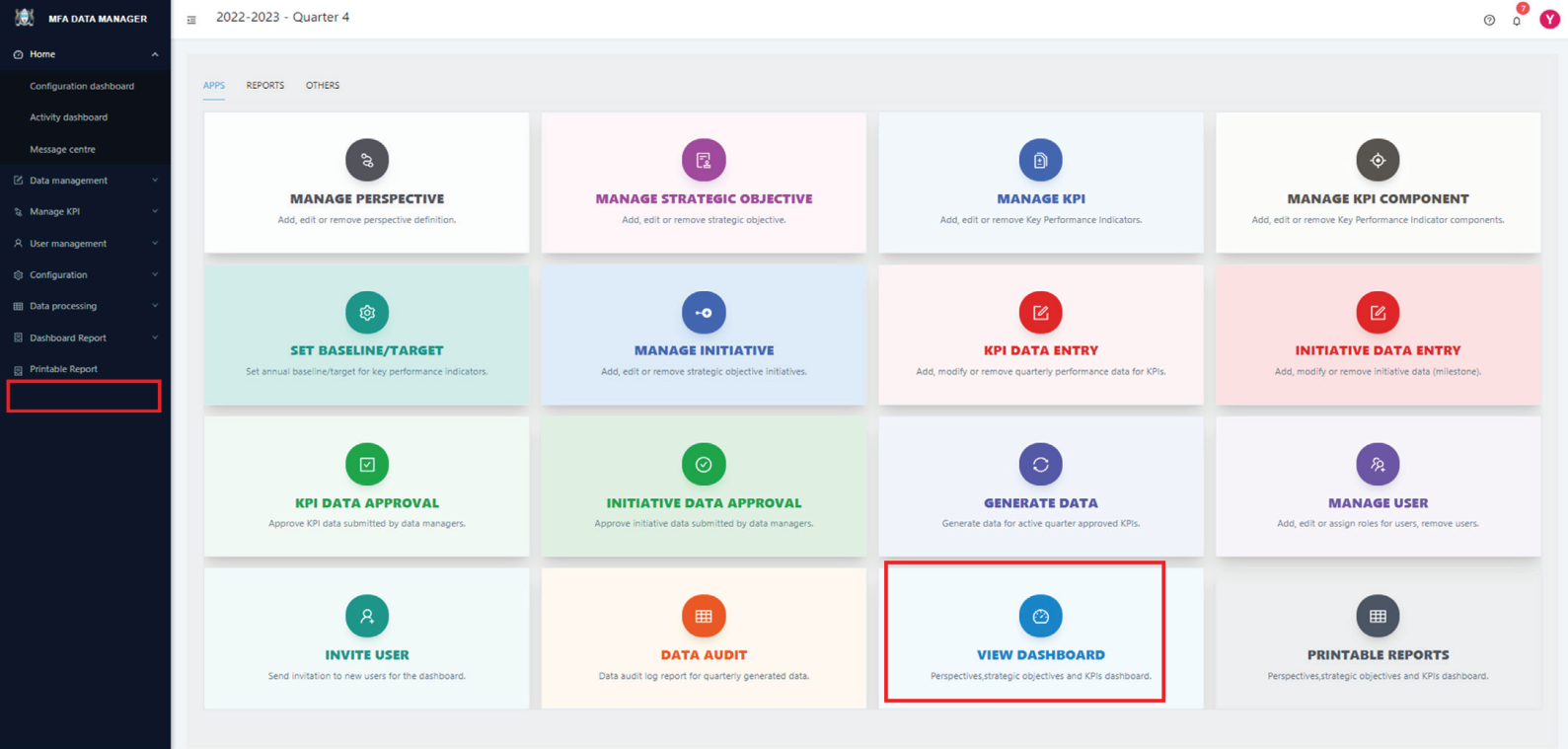This screenshot has width=1568, height=749.
Task: Switch to the OTHERS tab
Action: (323, 86)
